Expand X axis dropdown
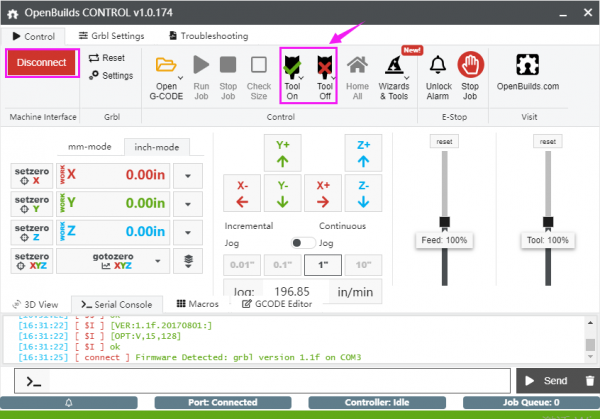The width and height of the screenshot is (600, 419). pyautogui.click(x=188, y=176)
